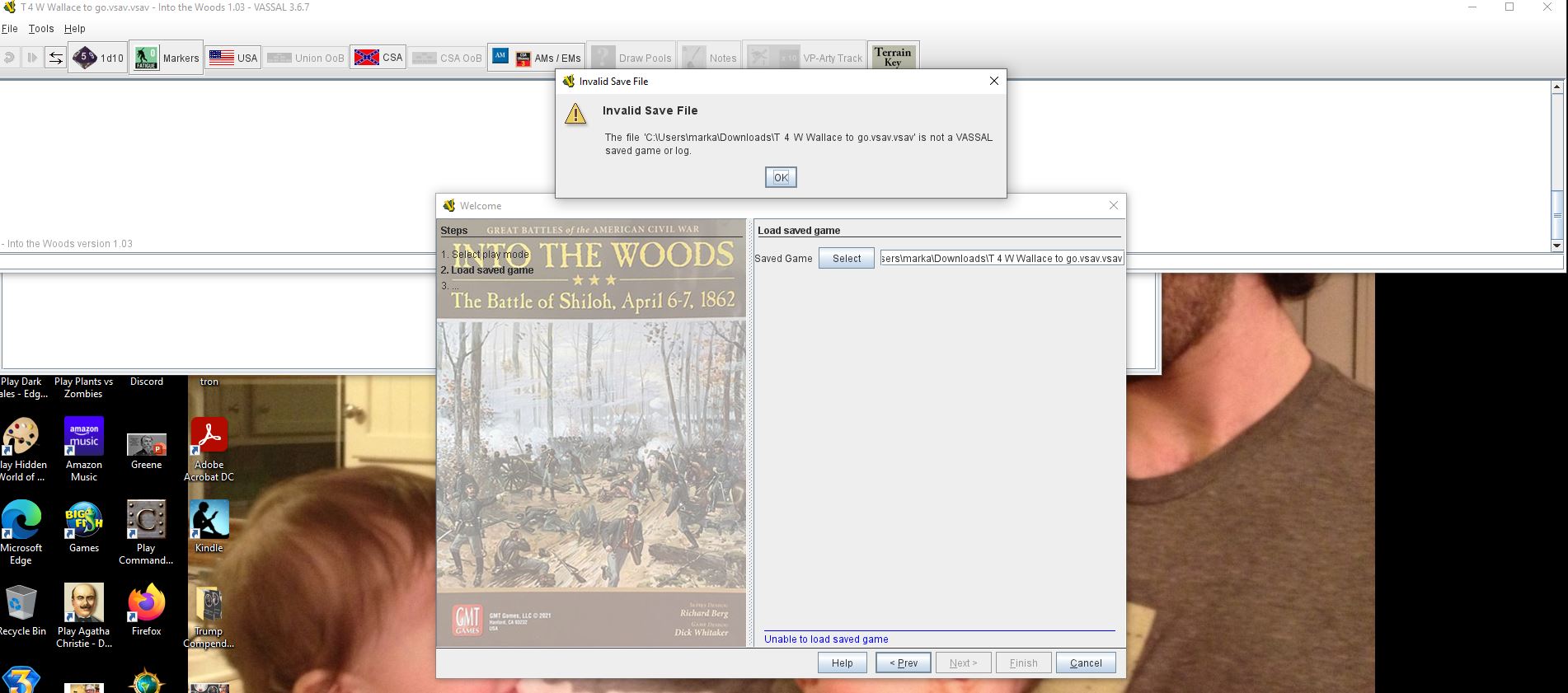This screenshot has width=1568, height=693.
Task: Launch Adobe Acrobat DC from desktop
Action: 209,449
